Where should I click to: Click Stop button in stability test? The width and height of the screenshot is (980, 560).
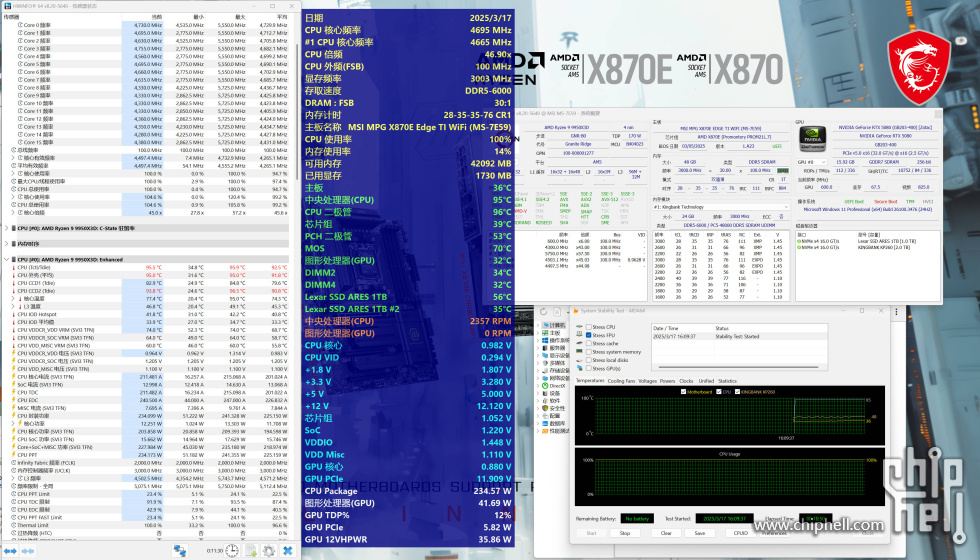[624, 533]
